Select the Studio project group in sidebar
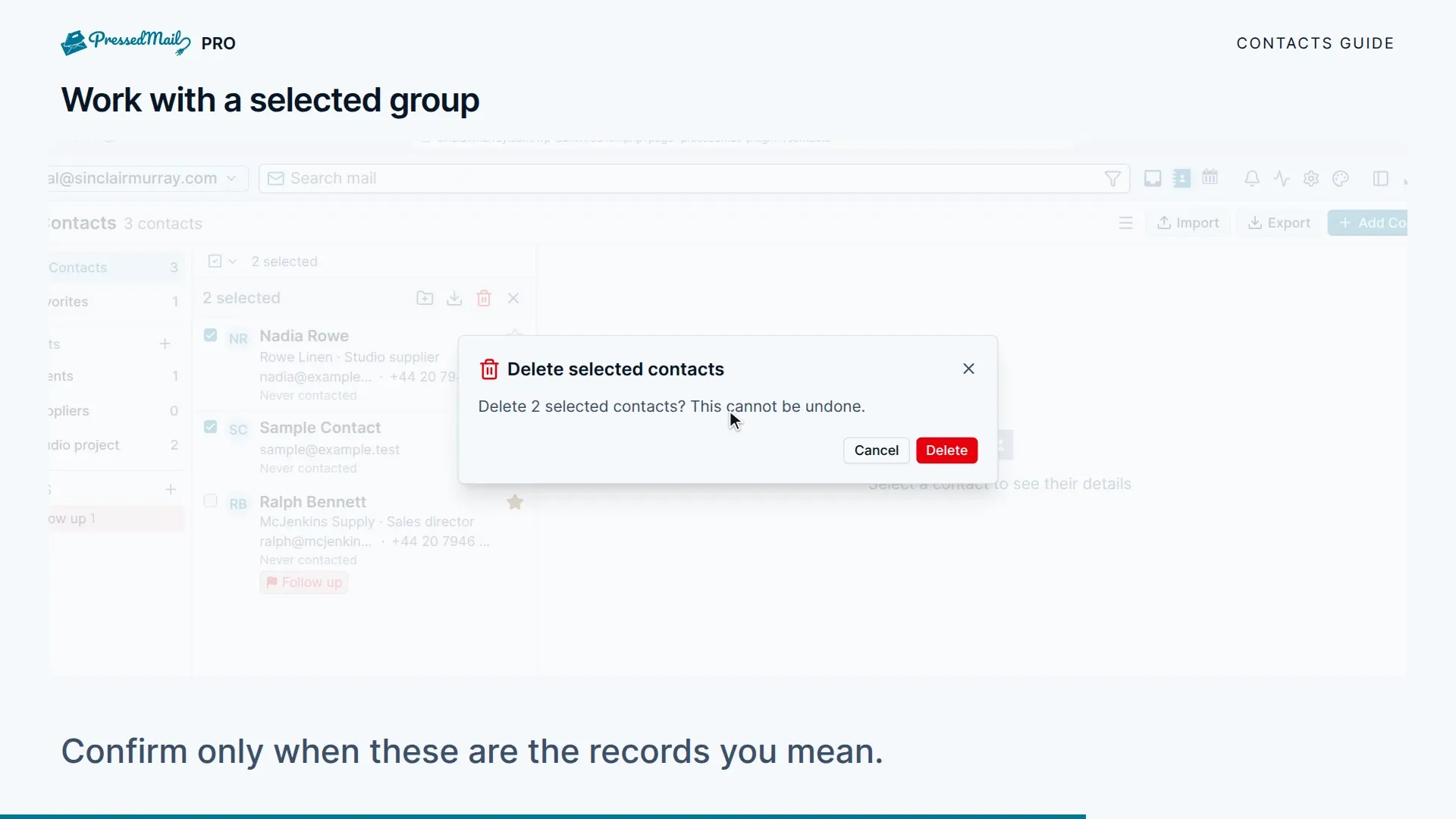The height and width of the screenshot is (819, 1456). pyautogui.click(x=116, y=445)
